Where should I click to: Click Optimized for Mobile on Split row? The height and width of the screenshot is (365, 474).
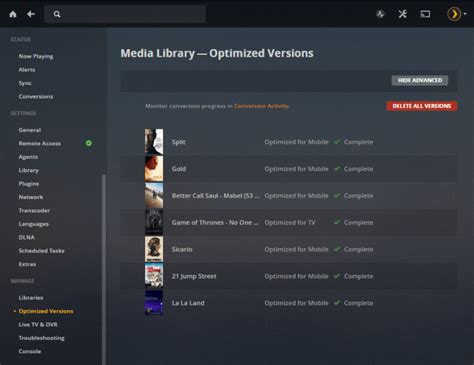[x=296, y=142]
